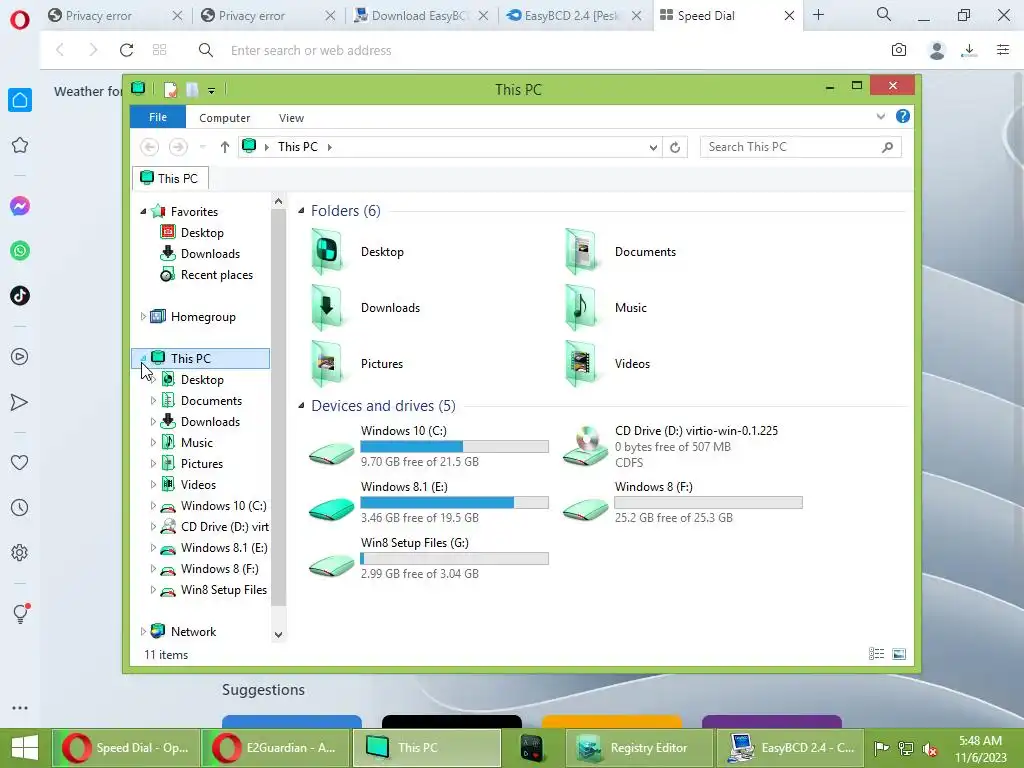Open Windows 10 (C:) drive in main pane
The height and width of the screenshot is (768, 1024).
coord(428,447)
